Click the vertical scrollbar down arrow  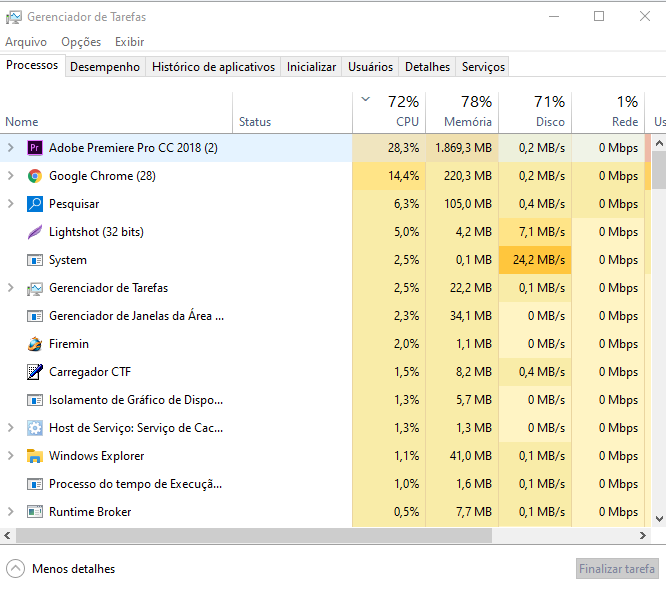tap(659, 519)
